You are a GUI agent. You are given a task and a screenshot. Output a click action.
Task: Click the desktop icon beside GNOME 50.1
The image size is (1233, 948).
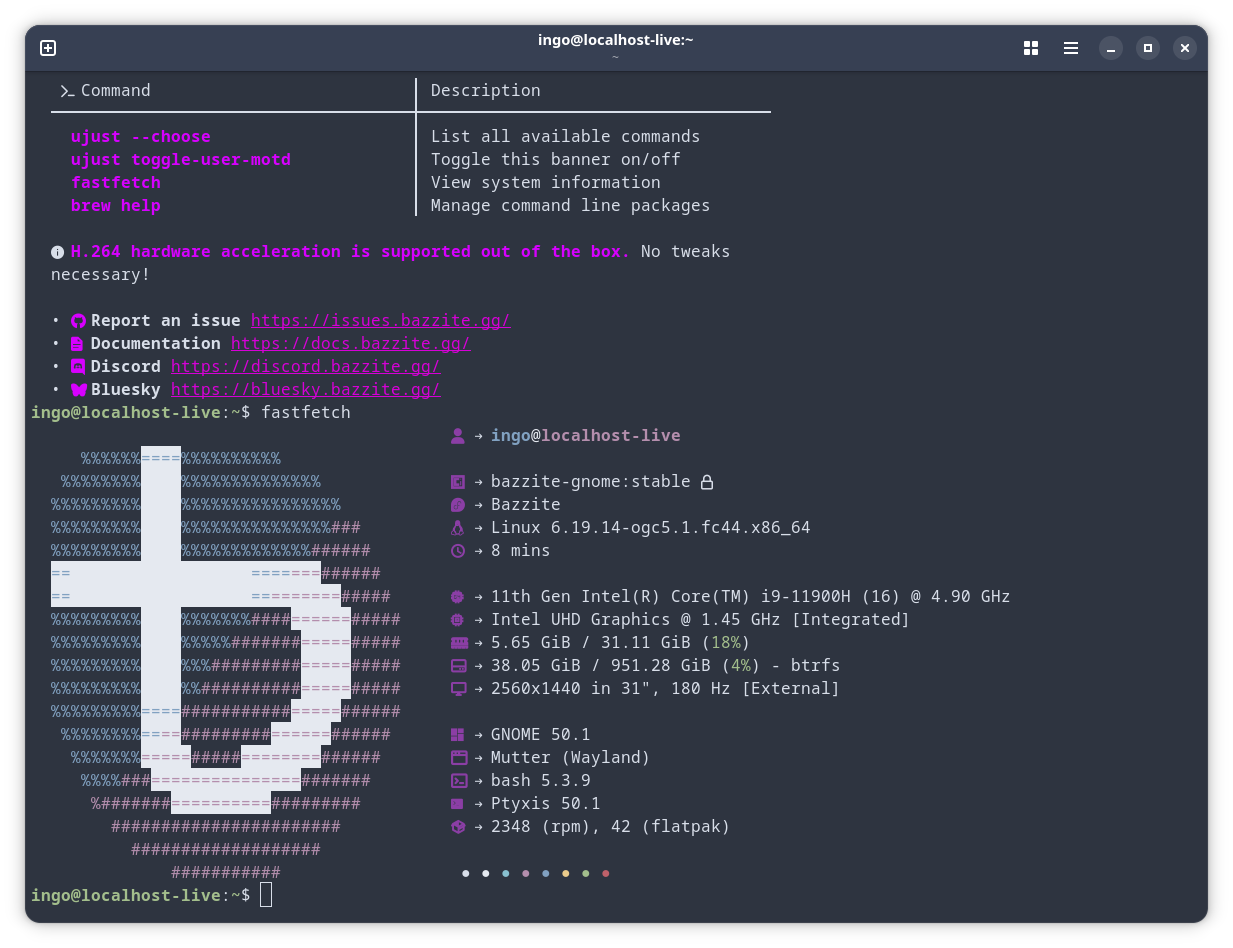[458, 735]
